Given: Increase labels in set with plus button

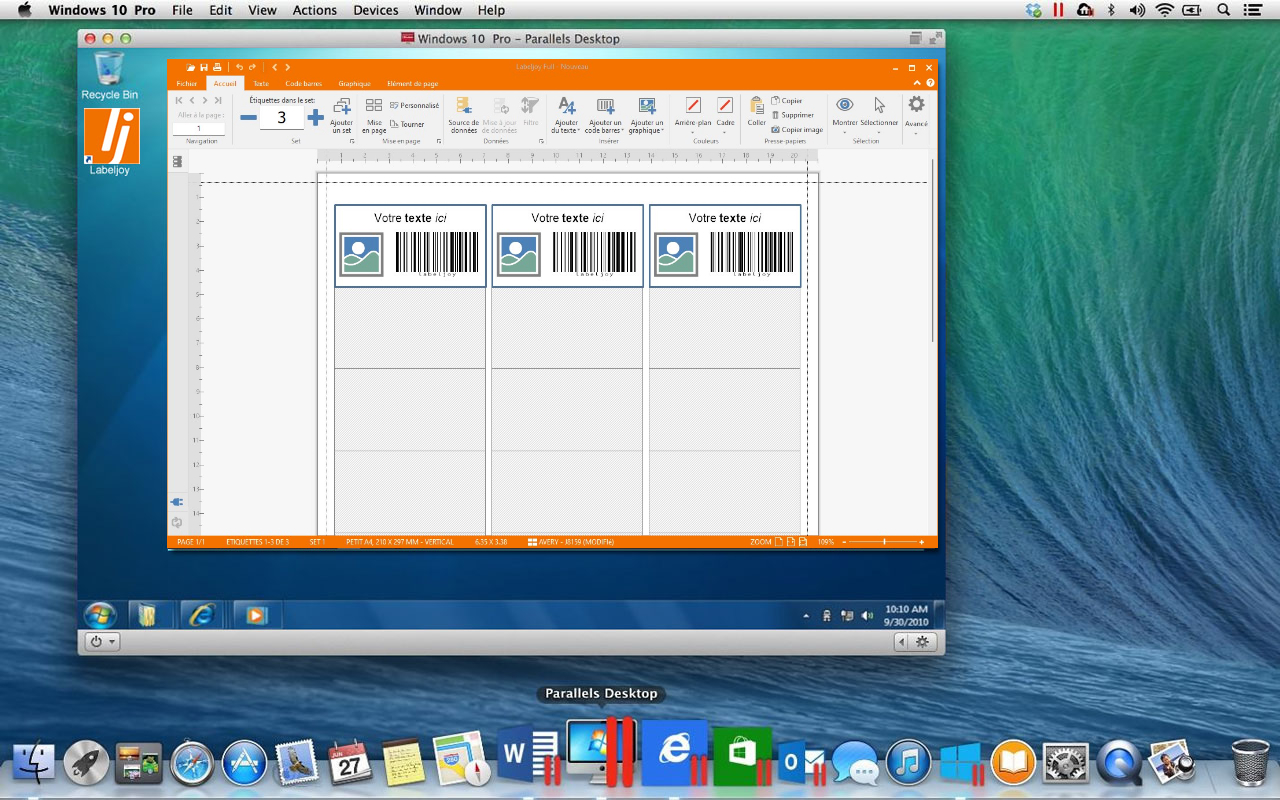Looking at the screenshot, I should 315,118.
